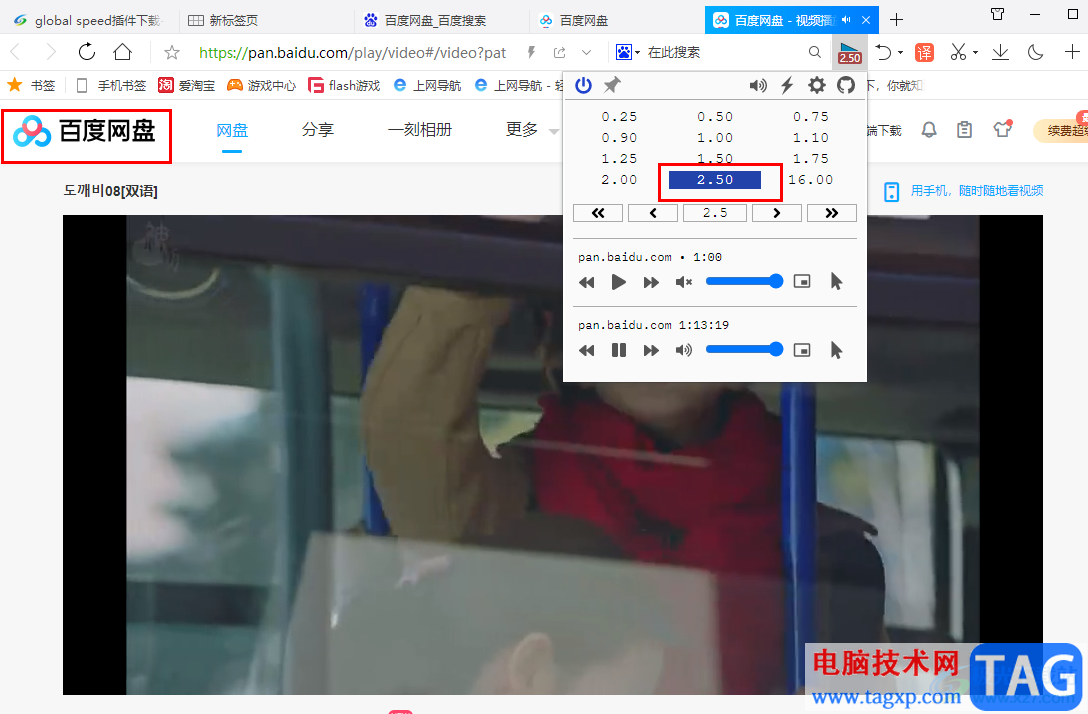This screenshot has height=714, width=1088.
Task: Open the notifications bell icon
Action: point(929,130)
